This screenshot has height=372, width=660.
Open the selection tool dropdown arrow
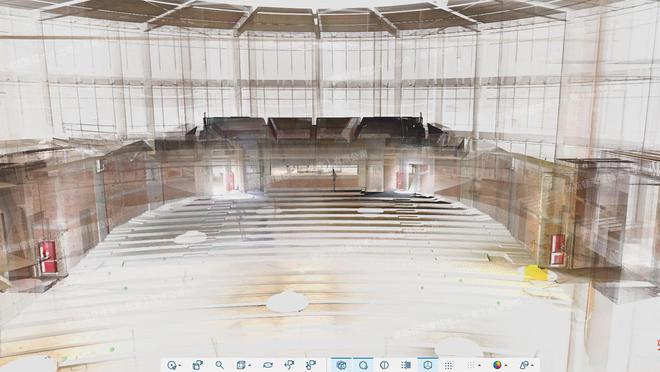[180, 366]
